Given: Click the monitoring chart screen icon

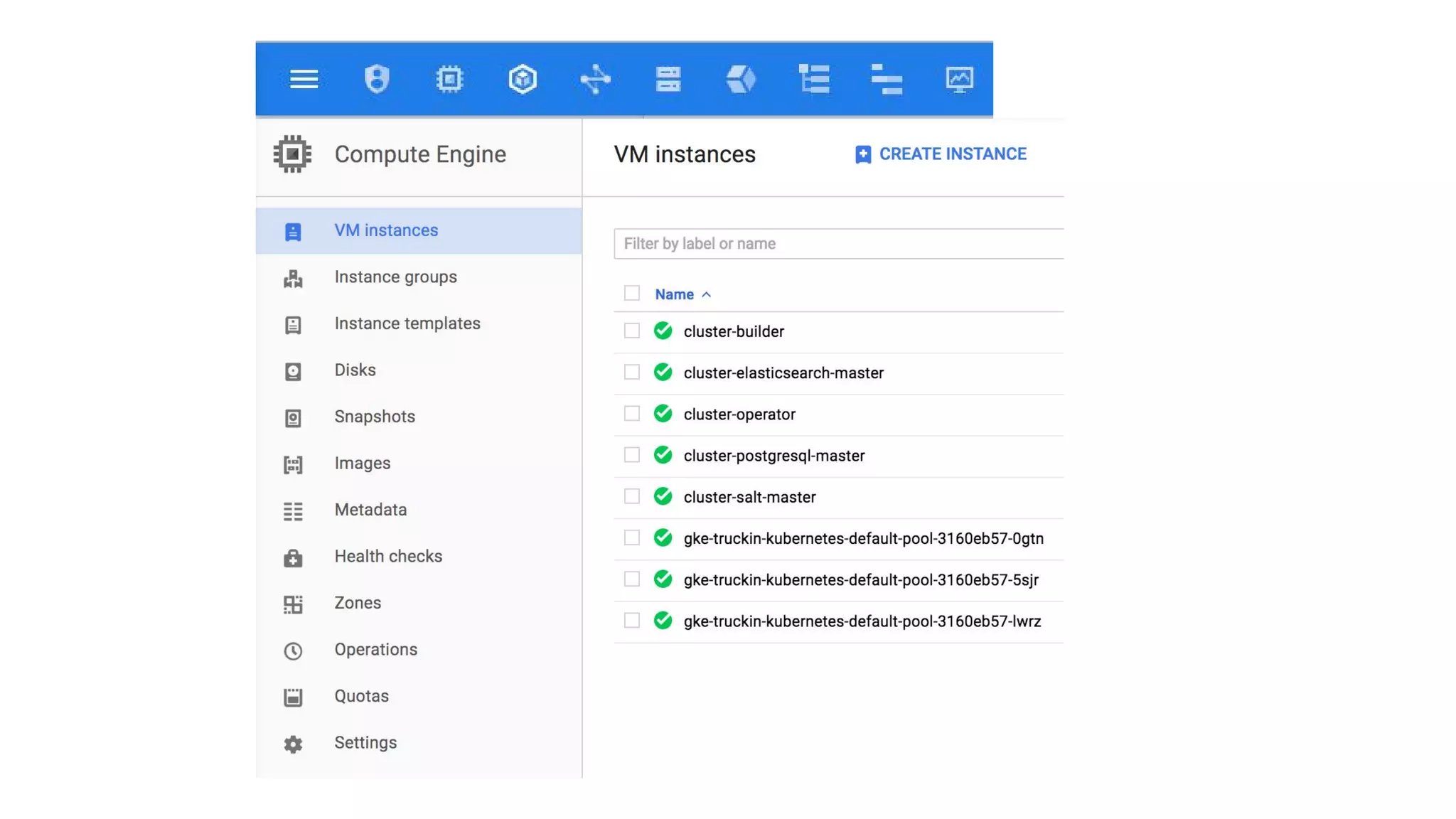Looking at the screenshot, I should [959, 79].
